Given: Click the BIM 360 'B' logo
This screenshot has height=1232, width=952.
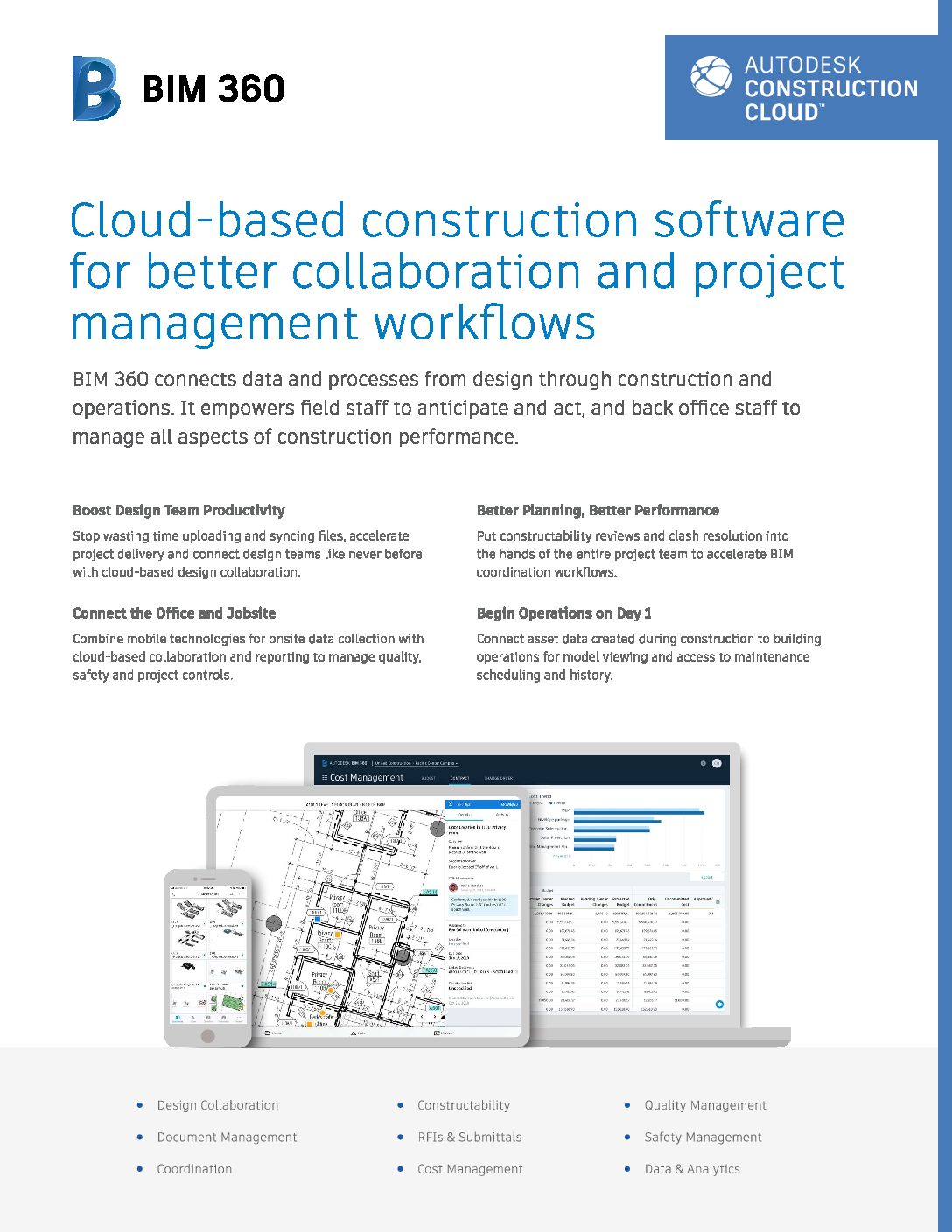Looking at the screenshot, I should click(95, 88).
